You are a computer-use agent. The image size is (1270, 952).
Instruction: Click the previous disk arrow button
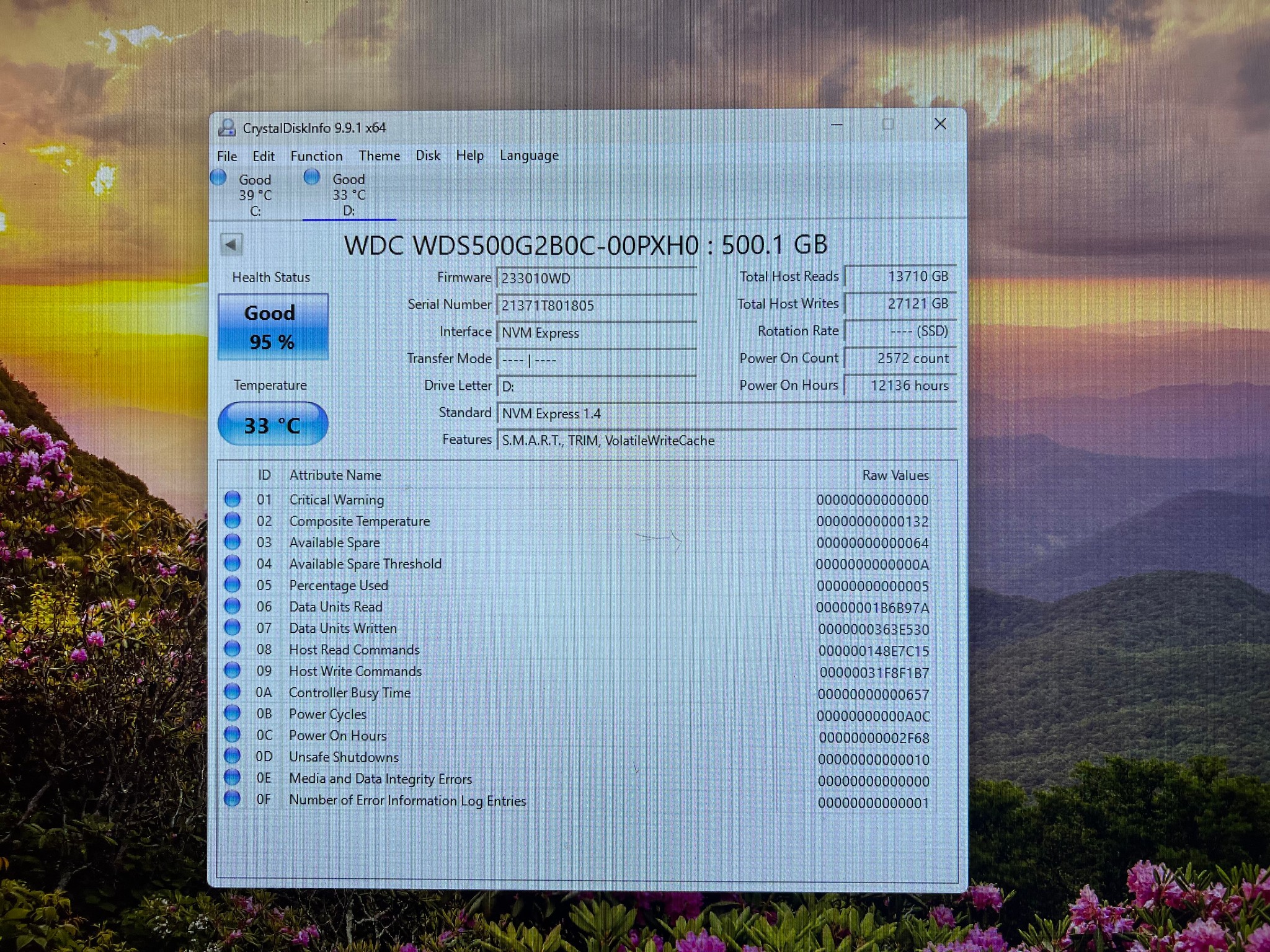pos(231,245)
